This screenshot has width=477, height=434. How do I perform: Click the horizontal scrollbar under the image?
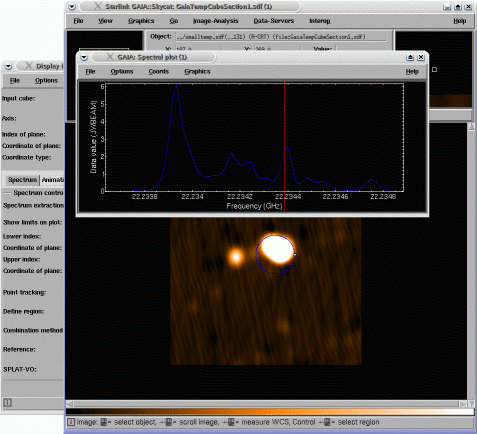(266, 404)
